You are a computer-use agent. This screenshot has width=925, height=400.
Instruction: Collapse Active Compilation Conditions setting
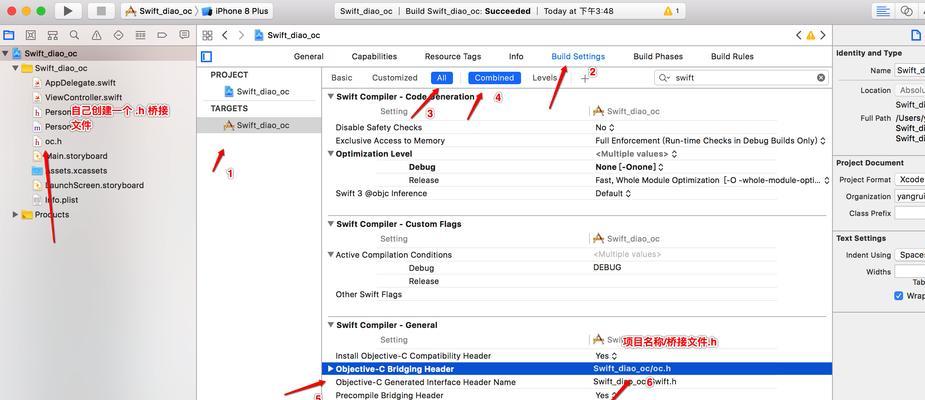[x=331, y=255]
